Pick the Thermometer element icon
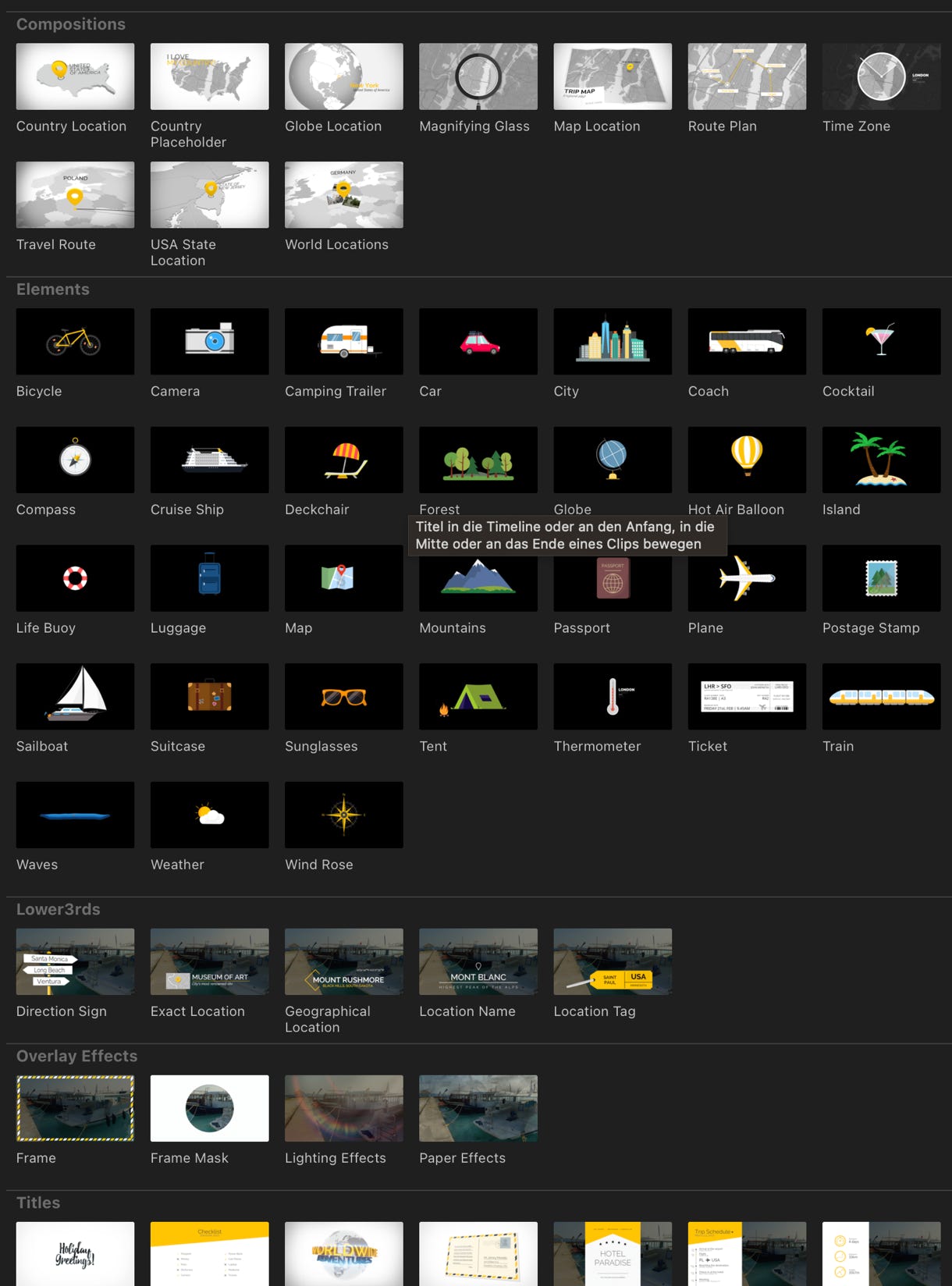Image resolution: width=952 pixels, height=1286 pixels. pyautogui.click(x=613, y=696)
